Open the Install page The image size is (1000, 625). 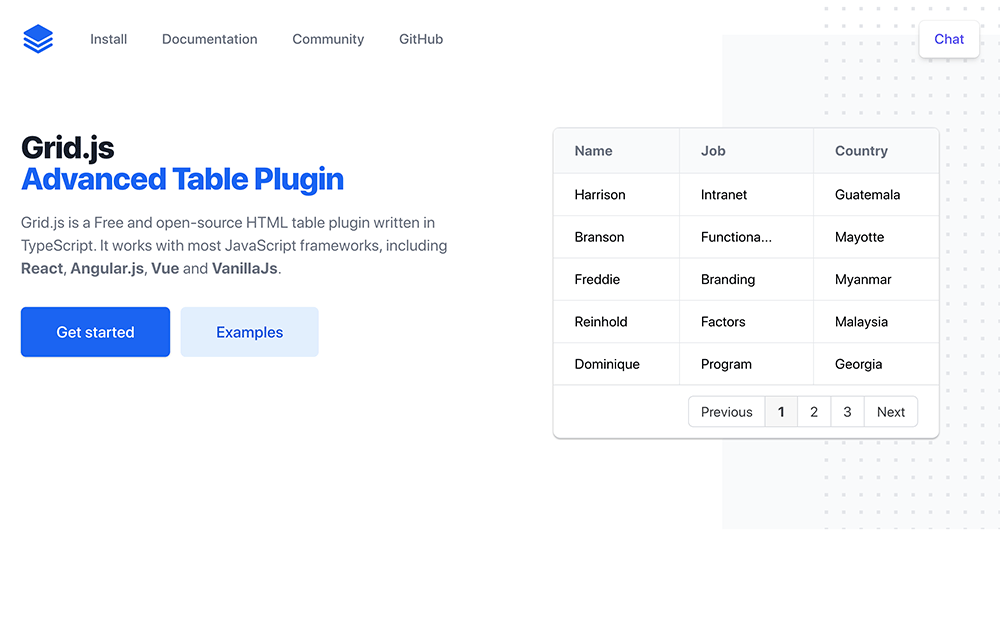(108, 39)
